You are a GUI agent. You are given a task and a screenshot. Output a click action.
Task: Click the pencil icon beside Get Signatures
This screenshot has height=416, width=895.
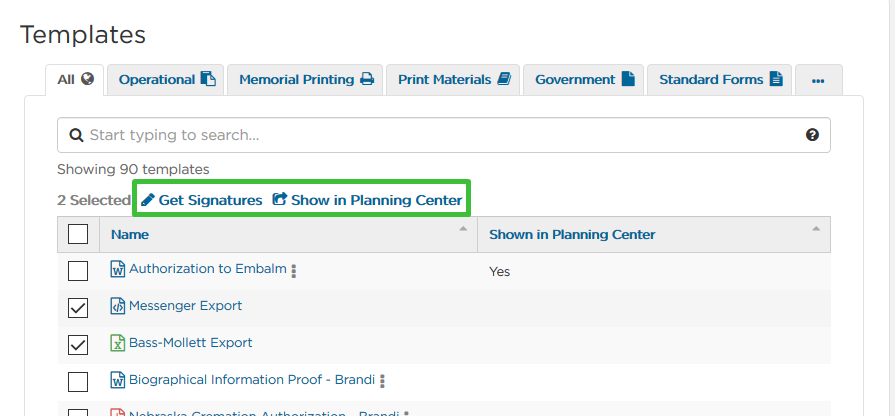(148, 200)
